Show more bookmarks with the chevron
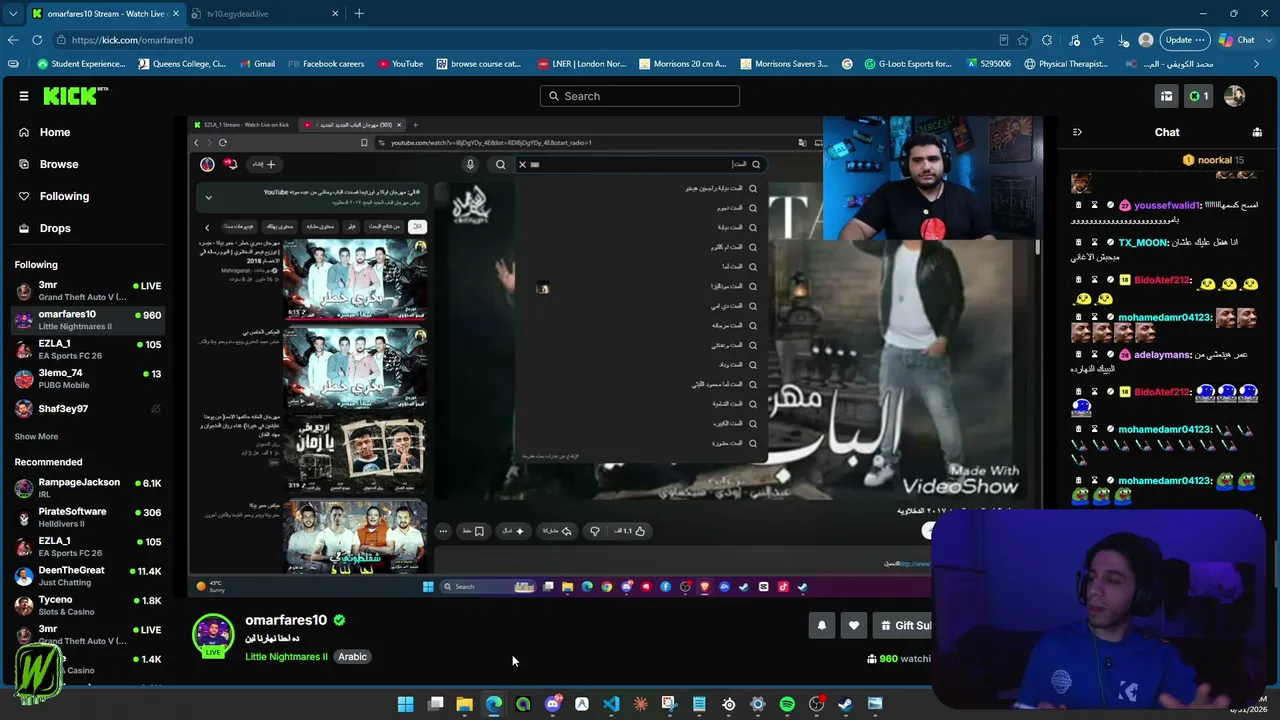 point(1254,64)
